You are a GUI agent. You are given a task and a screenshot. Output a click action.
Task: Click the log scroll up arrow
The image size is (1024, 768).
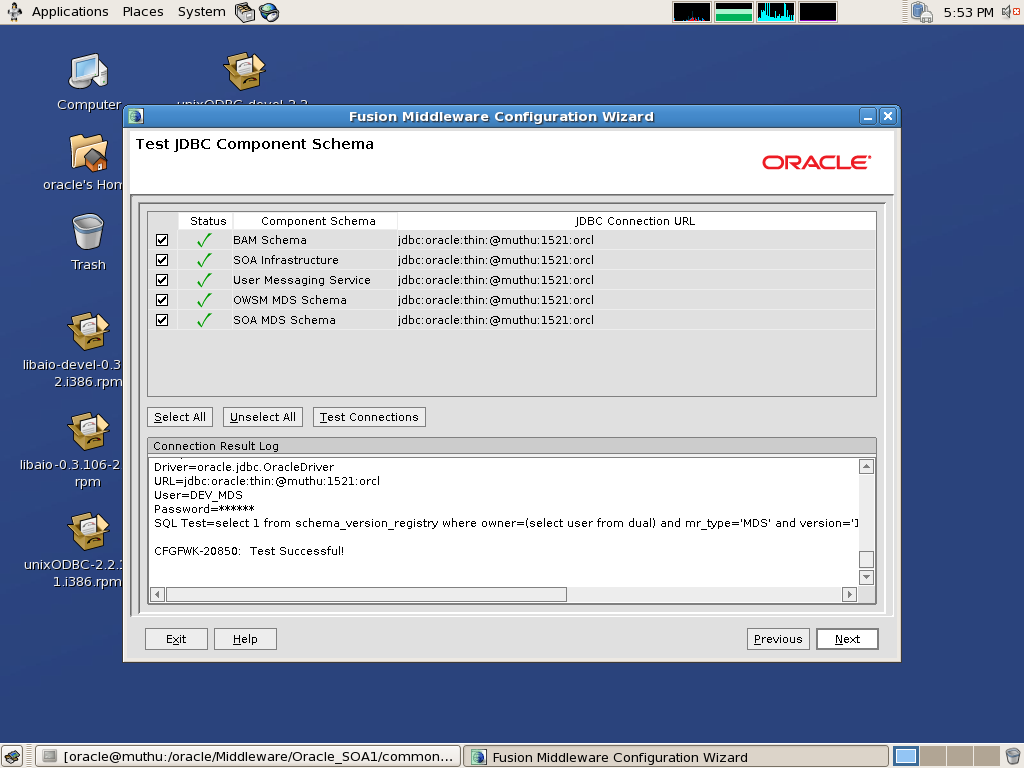pyautogui.click(x=866, y=466)
